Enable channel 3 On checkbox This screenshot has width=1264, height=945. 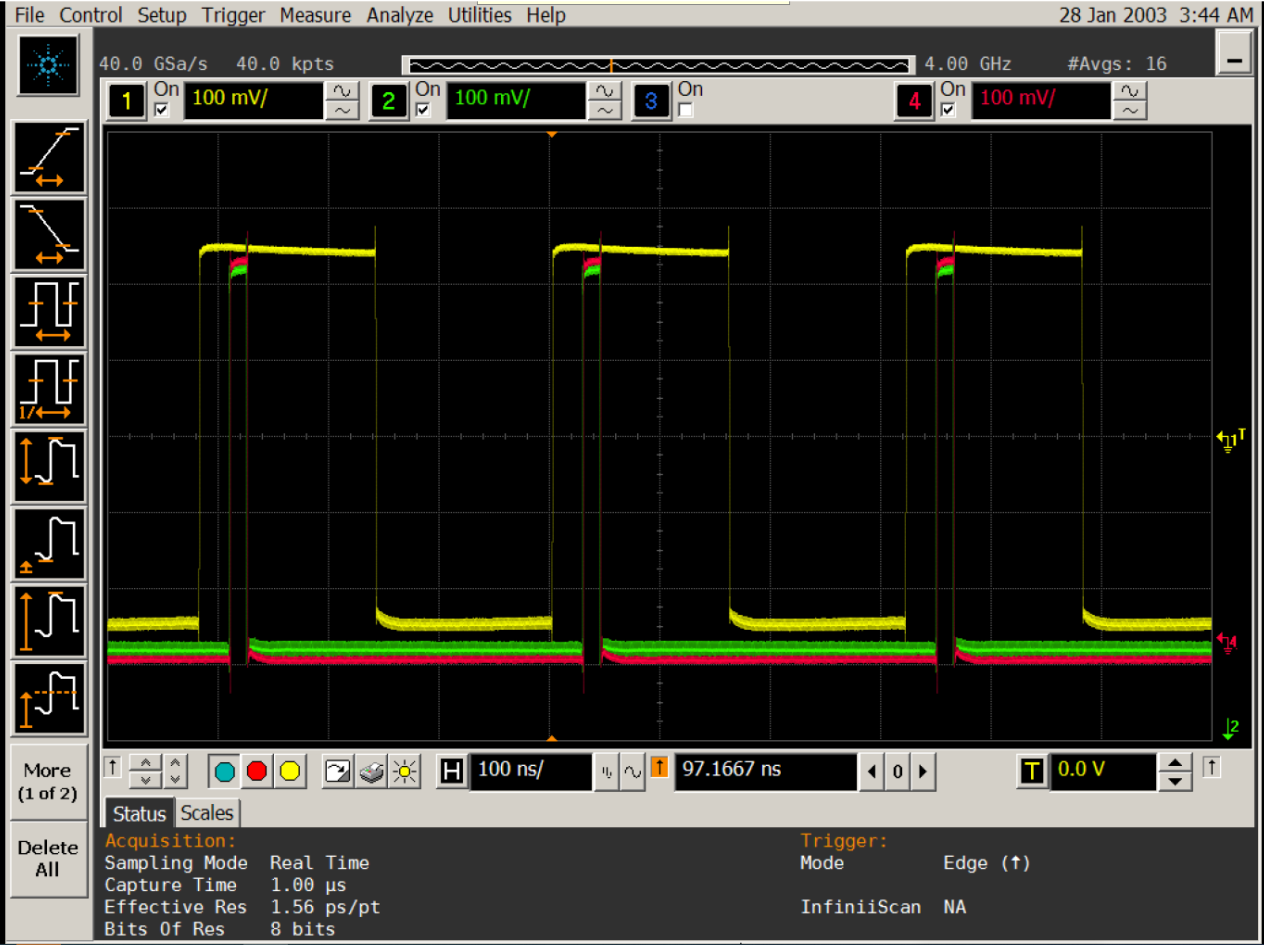[x=686, y=110]
